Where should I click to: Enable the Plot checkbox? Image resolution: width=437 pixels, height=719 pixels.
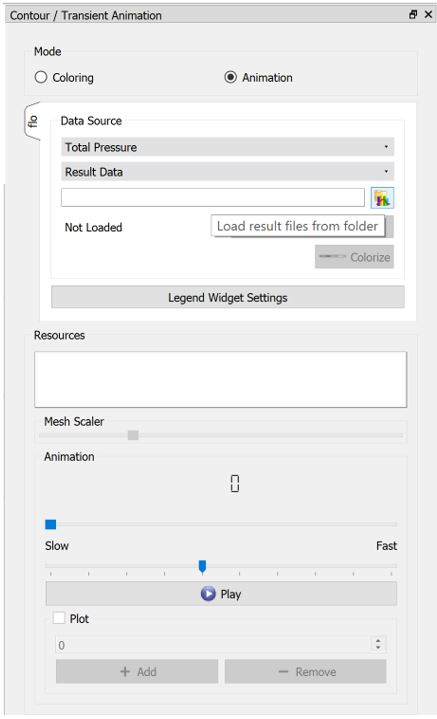pos(59,618)
